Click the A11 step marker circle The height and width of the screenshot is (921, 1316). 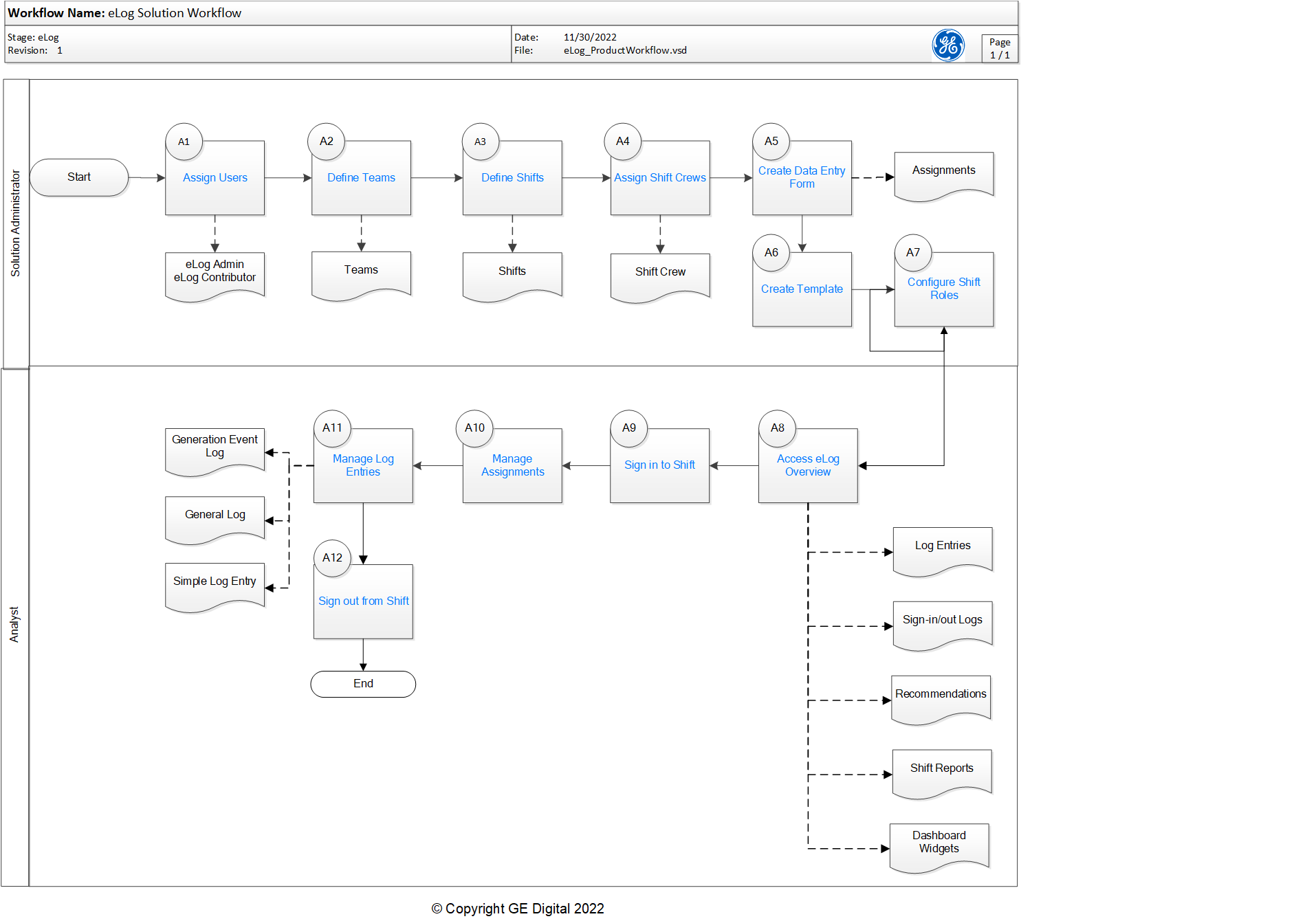(332, 428)
